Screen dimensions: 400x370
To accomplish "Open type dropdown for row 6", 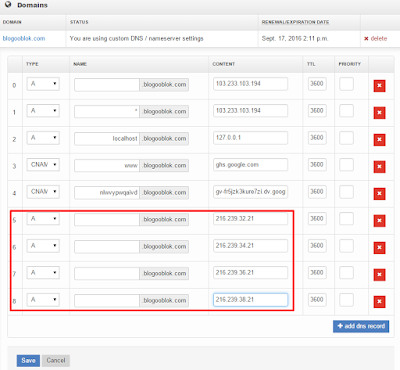I will (x=43, y=246).
